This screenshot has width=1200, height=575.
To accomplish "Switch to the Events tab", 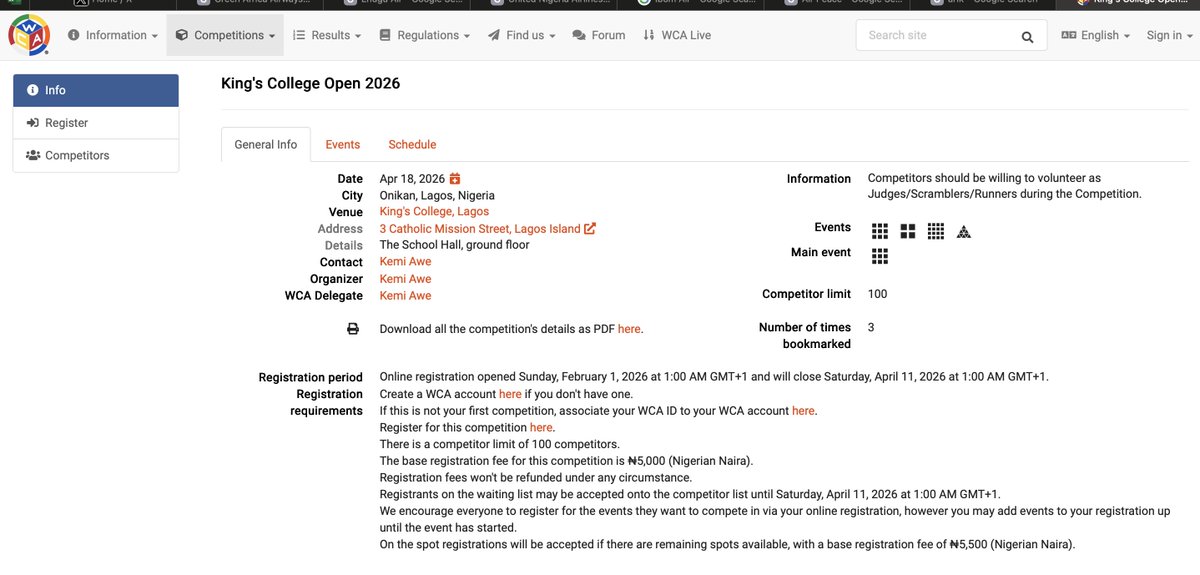I will 343,144.
